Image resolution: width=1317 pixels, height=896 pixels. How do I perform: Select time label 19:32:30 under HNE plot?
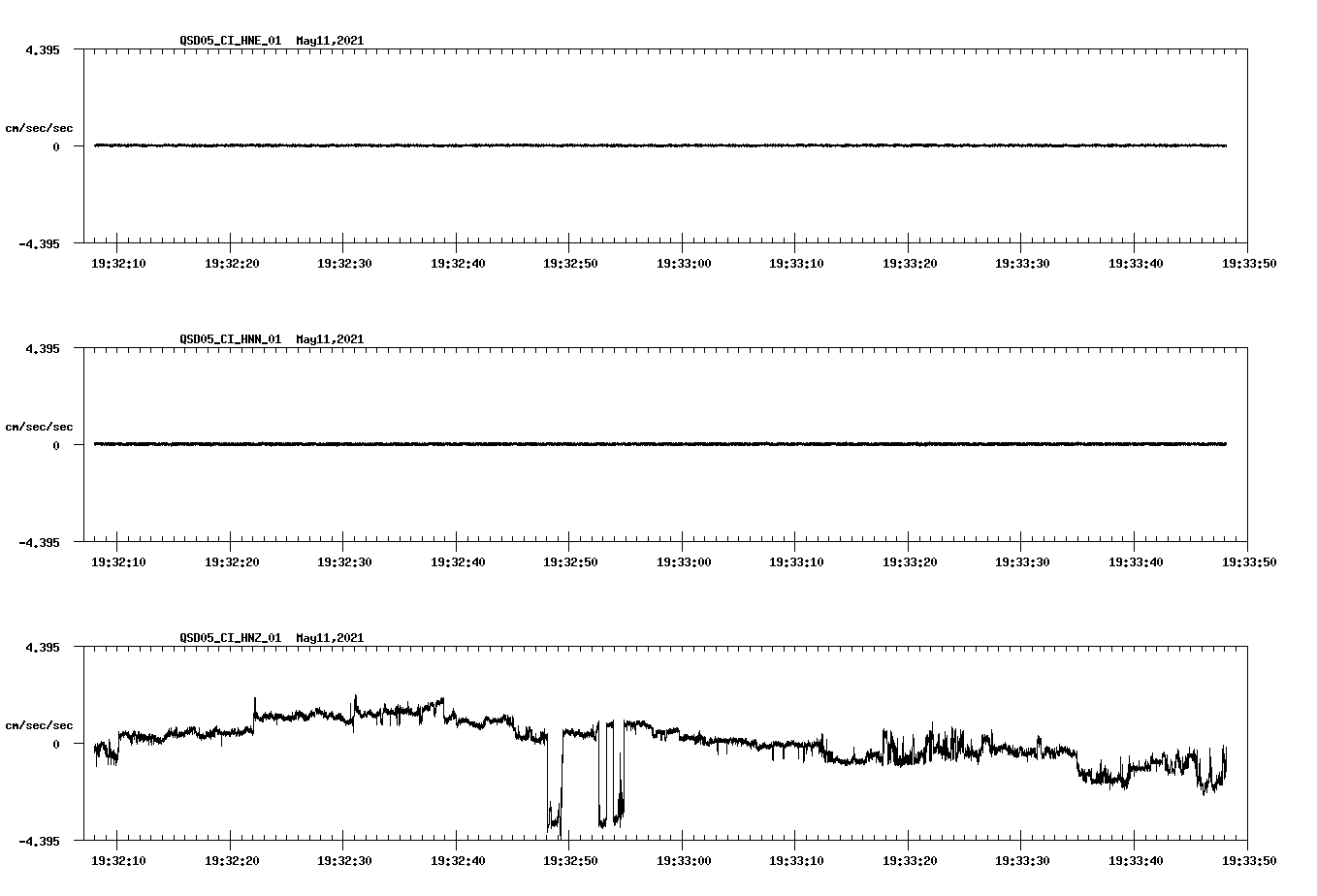click(344, 264)
